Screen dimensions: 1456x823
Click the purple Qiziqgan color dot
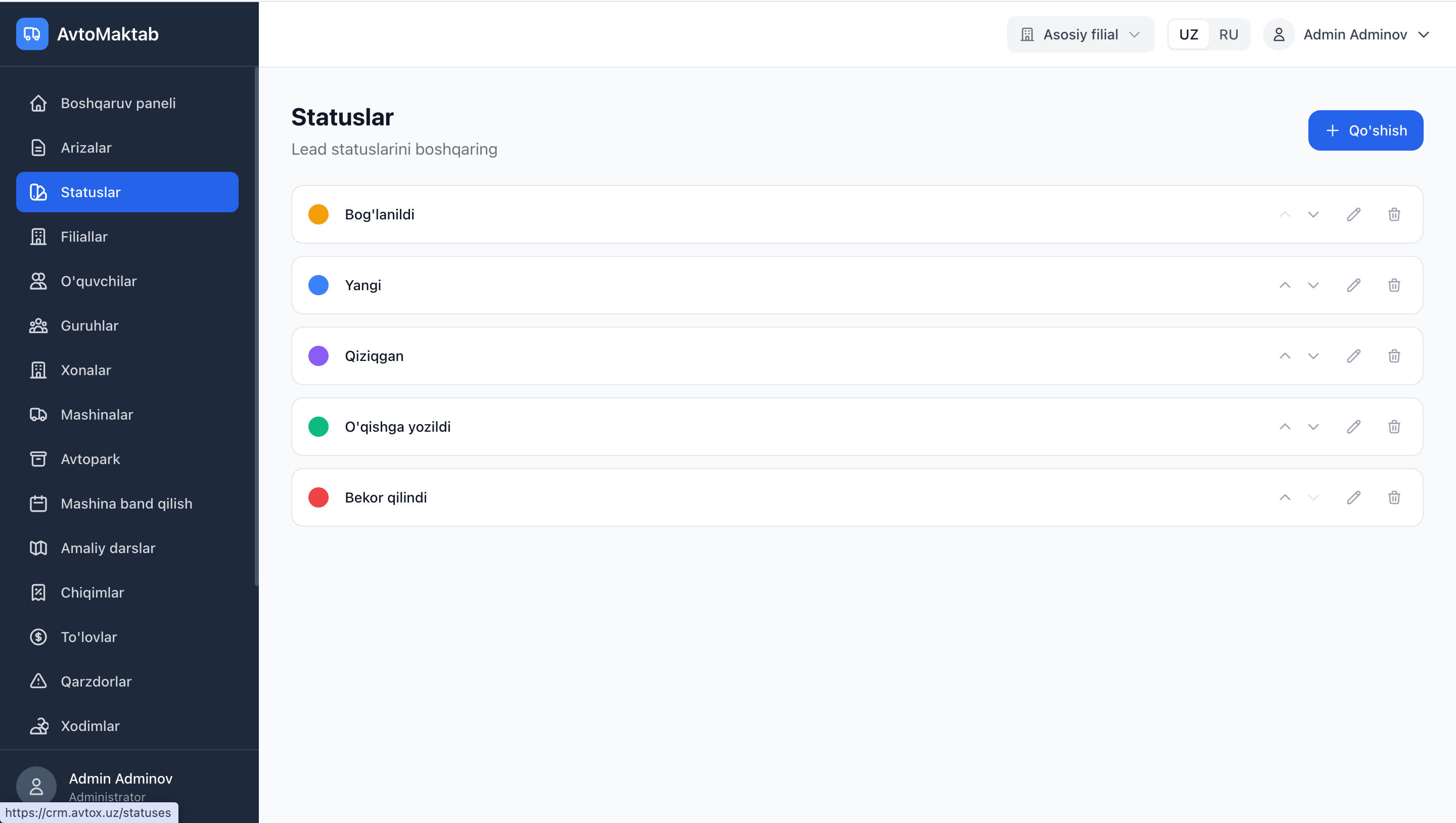point(318,355)
